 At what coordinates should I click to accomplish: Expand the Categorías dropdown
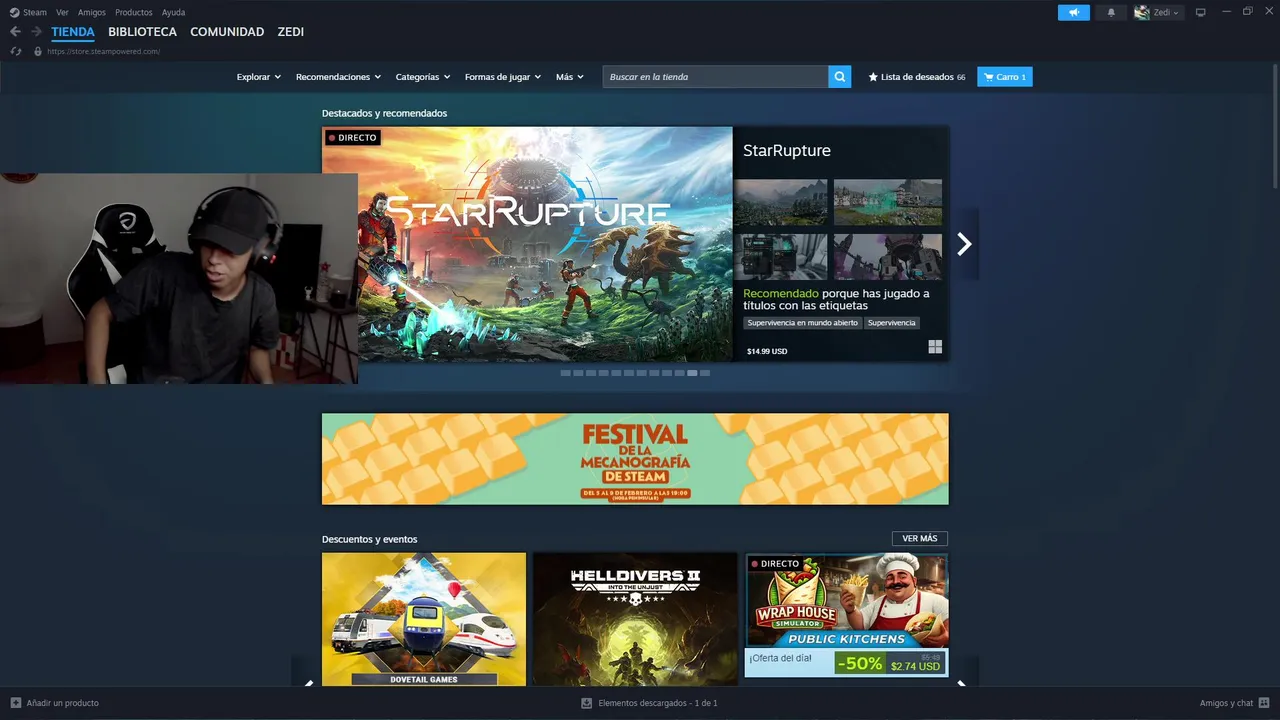point(423,77)
